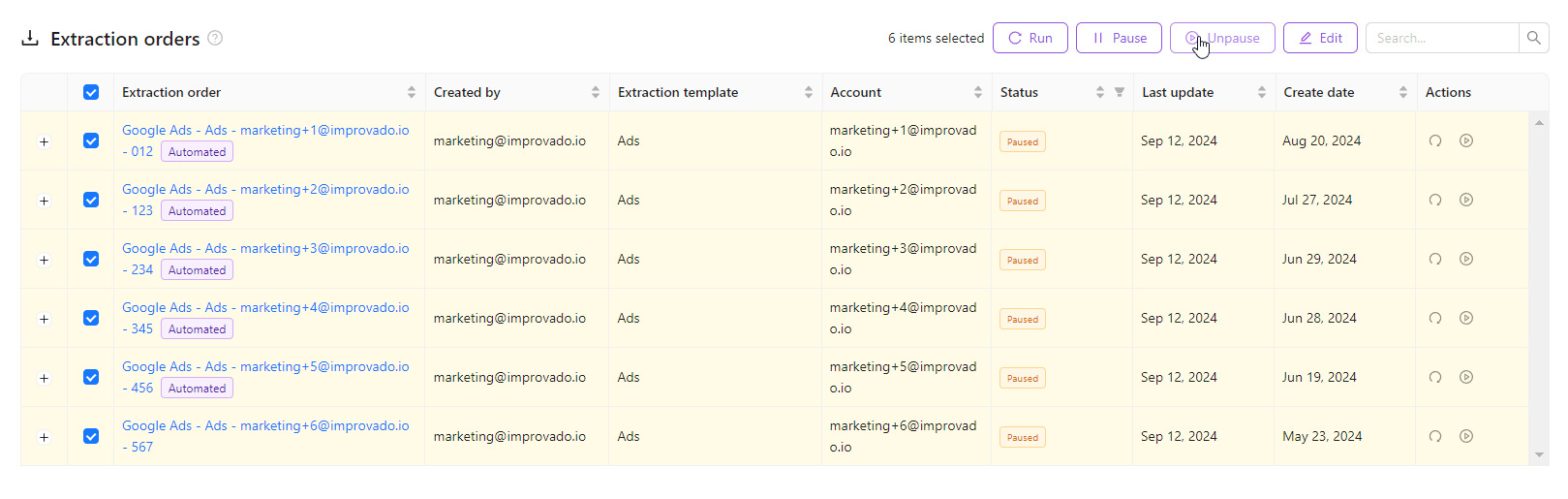
Task: Unpause order 012 using its play icon
Action: [x=1466, y=140]
